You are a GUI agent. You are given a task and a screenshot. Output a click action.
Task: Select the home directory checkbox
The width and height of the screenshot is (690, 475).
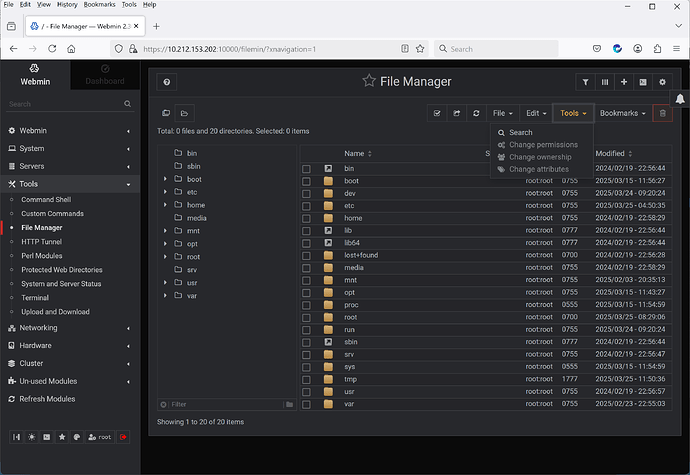point(306,218)
